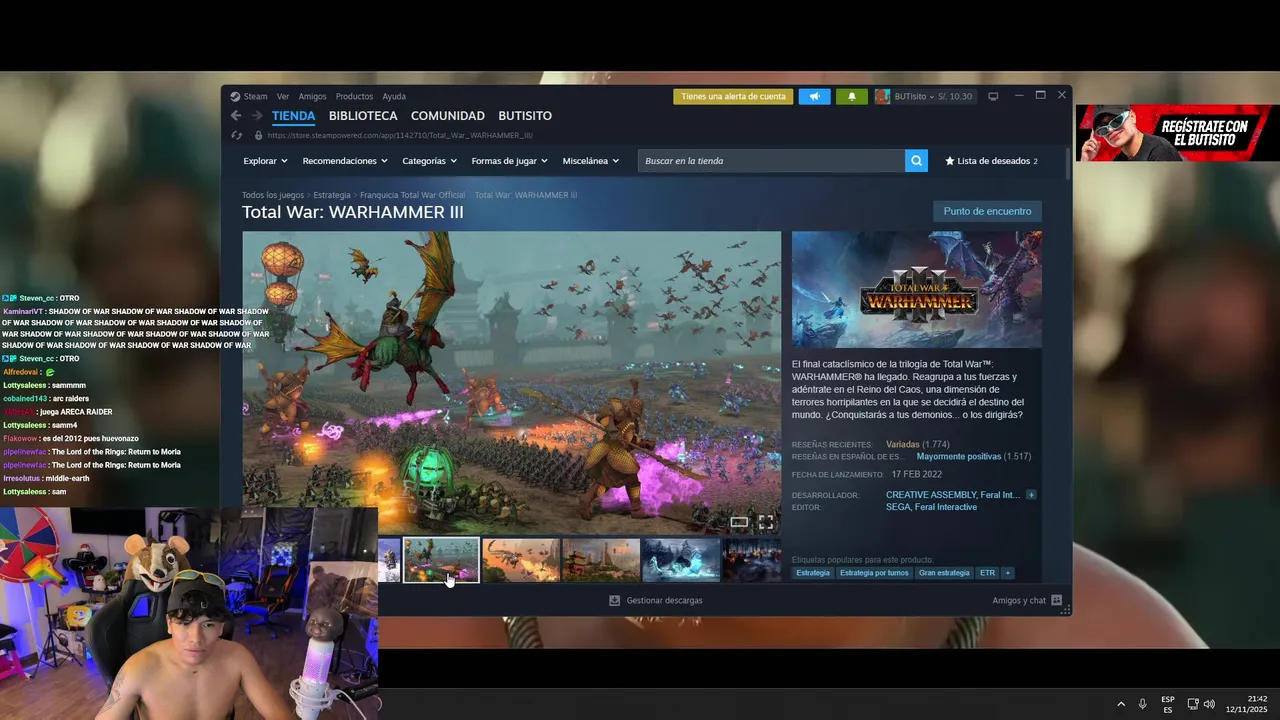The image size is (1280, 720).
Task: Open network settings from the taskbar tray
Action: click(1192, 704)
